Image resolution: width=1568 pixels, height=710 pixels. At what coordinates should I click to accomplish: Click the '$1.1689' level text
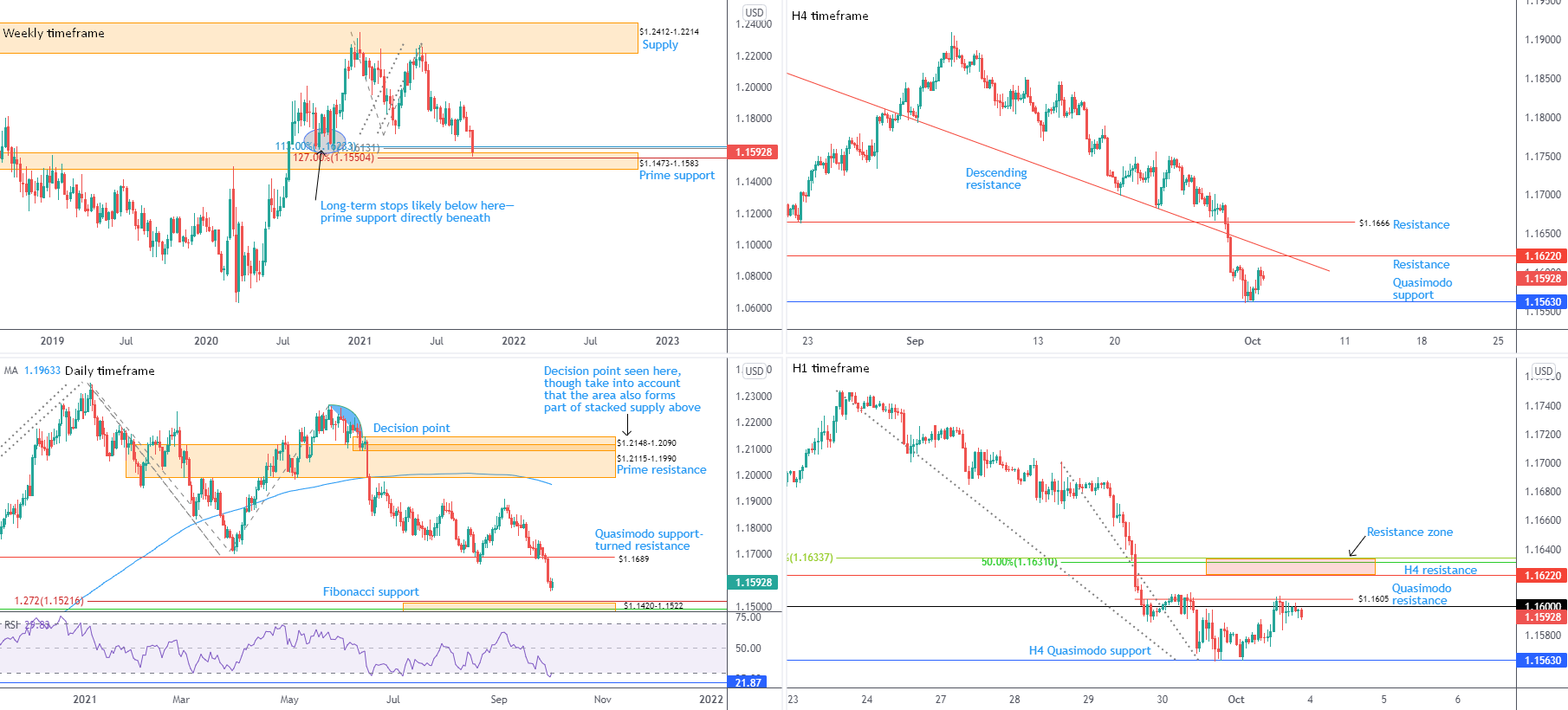pos(633,559)
